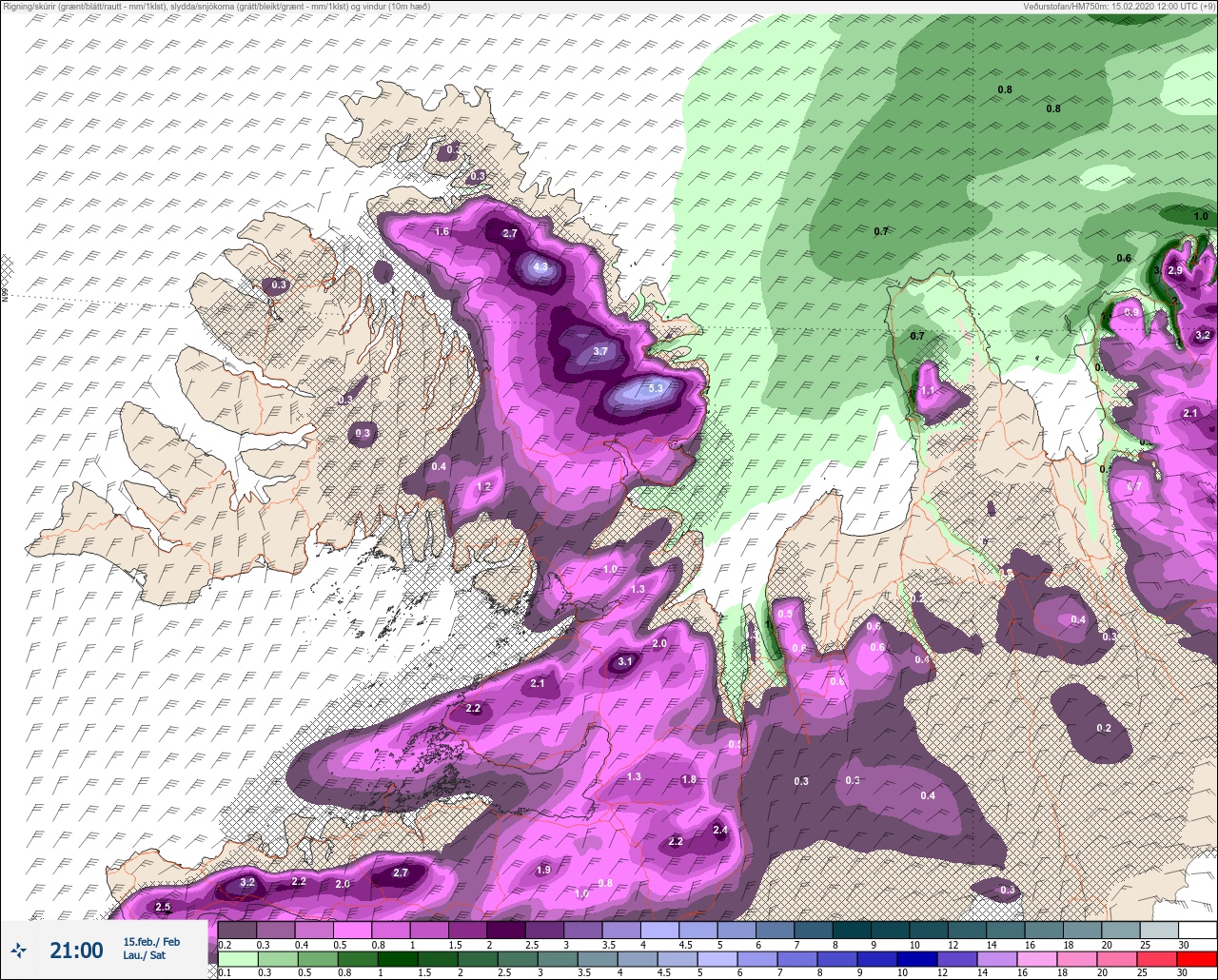Click the 'Lau./ Sat' weekday label

pyautogui.click(x=144, y=955)
